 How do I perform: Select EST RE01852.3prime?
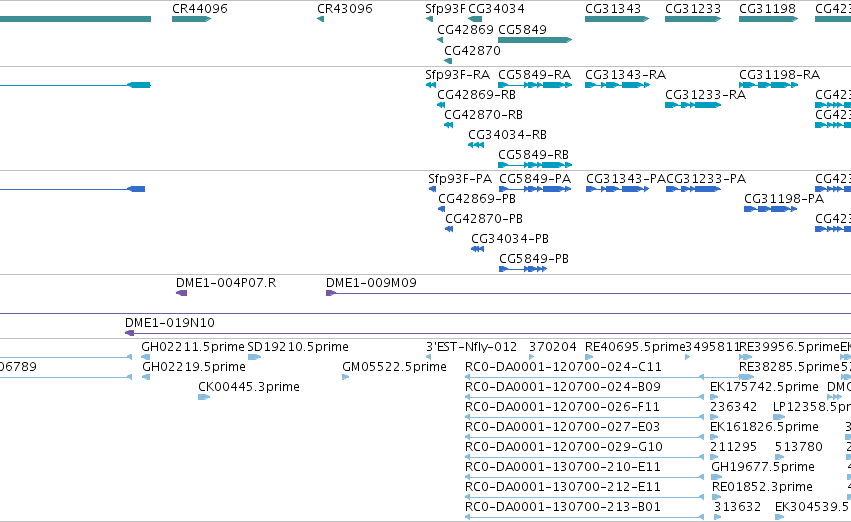pyautogui.click(x=762, y=487)
